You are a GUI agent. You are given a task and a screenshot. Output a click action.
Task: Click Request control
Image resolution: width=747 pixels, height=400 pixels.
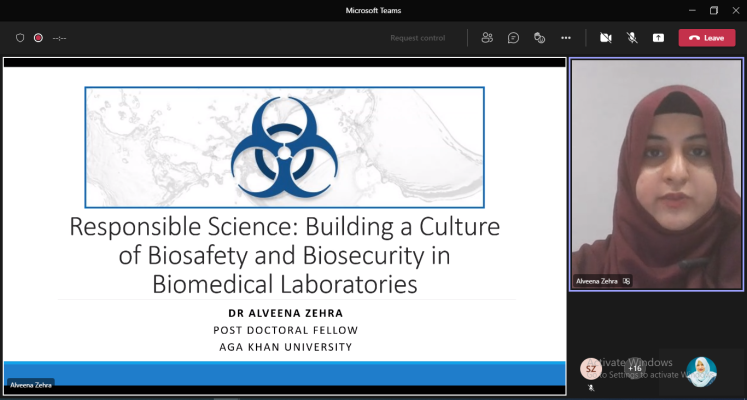pos(417,38)
